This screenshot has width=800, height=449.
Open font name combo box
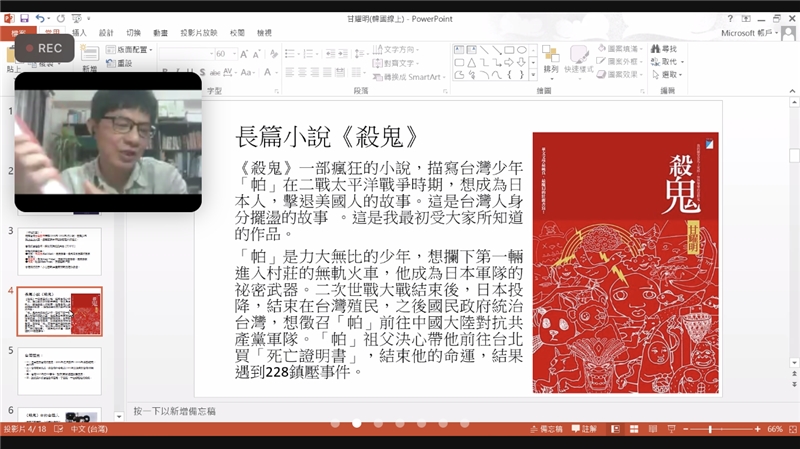tap(187, 54)
